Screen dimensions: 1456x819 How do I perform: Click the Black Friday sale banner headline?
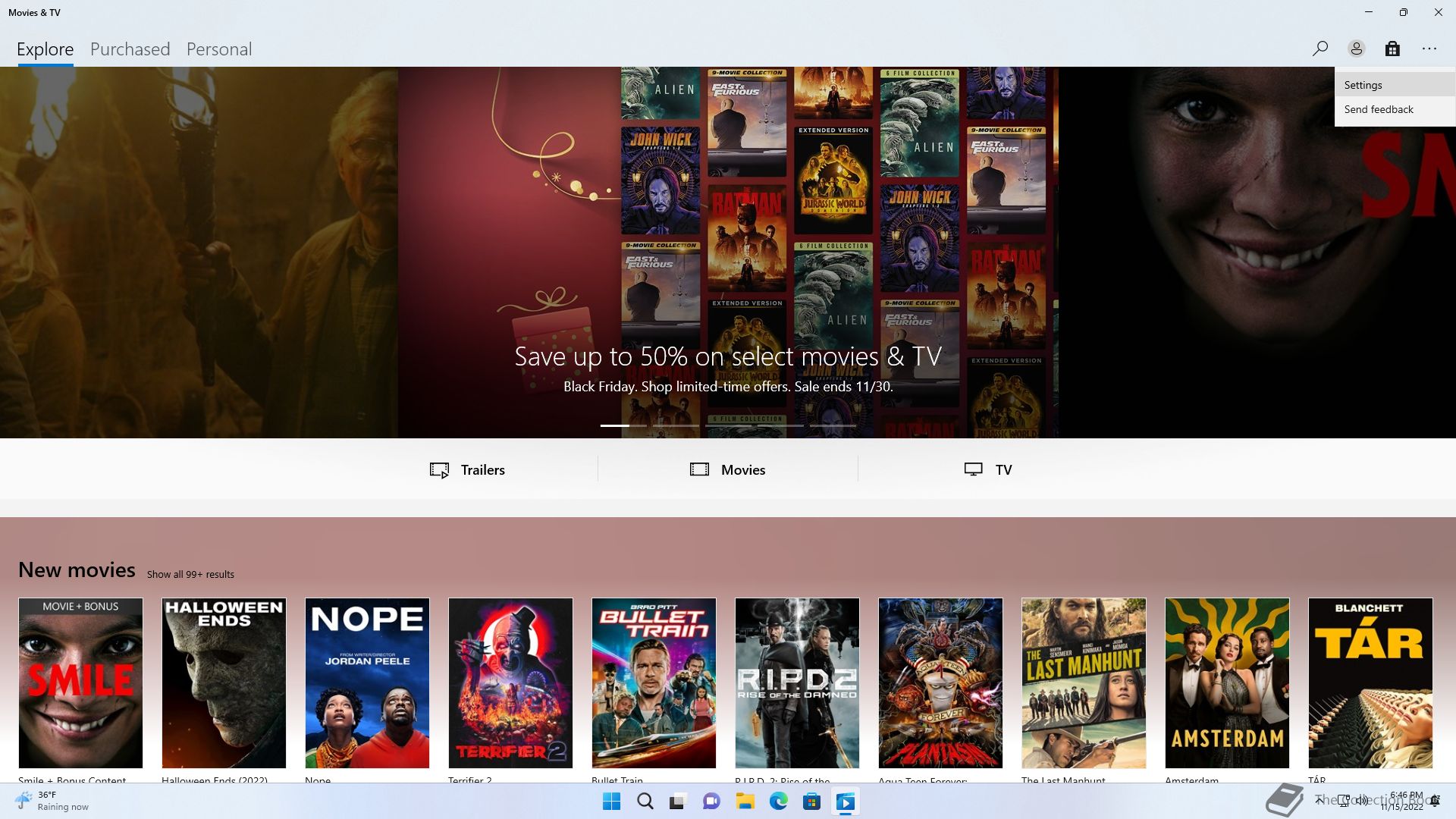coord(728,356)
